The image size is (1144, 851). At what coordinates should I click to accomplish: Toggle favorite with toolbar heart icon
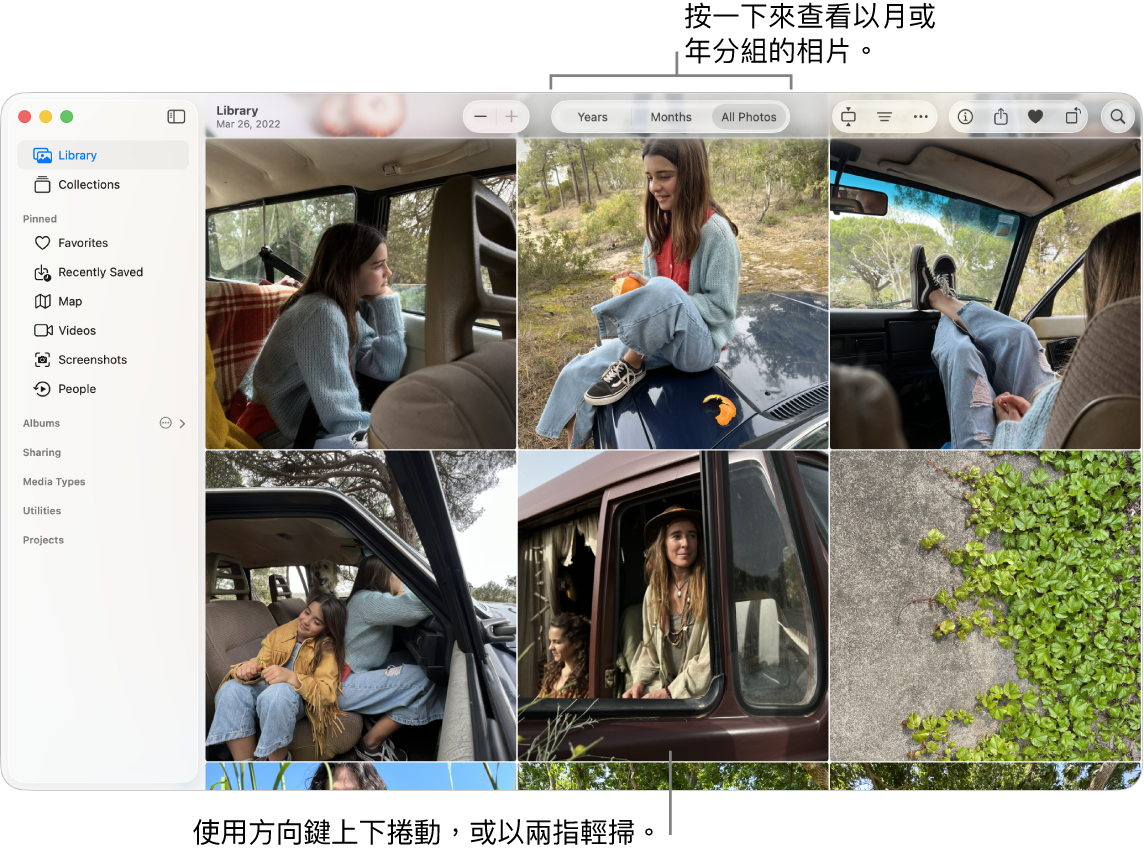pyautogui.click(x=1035, y=117)
